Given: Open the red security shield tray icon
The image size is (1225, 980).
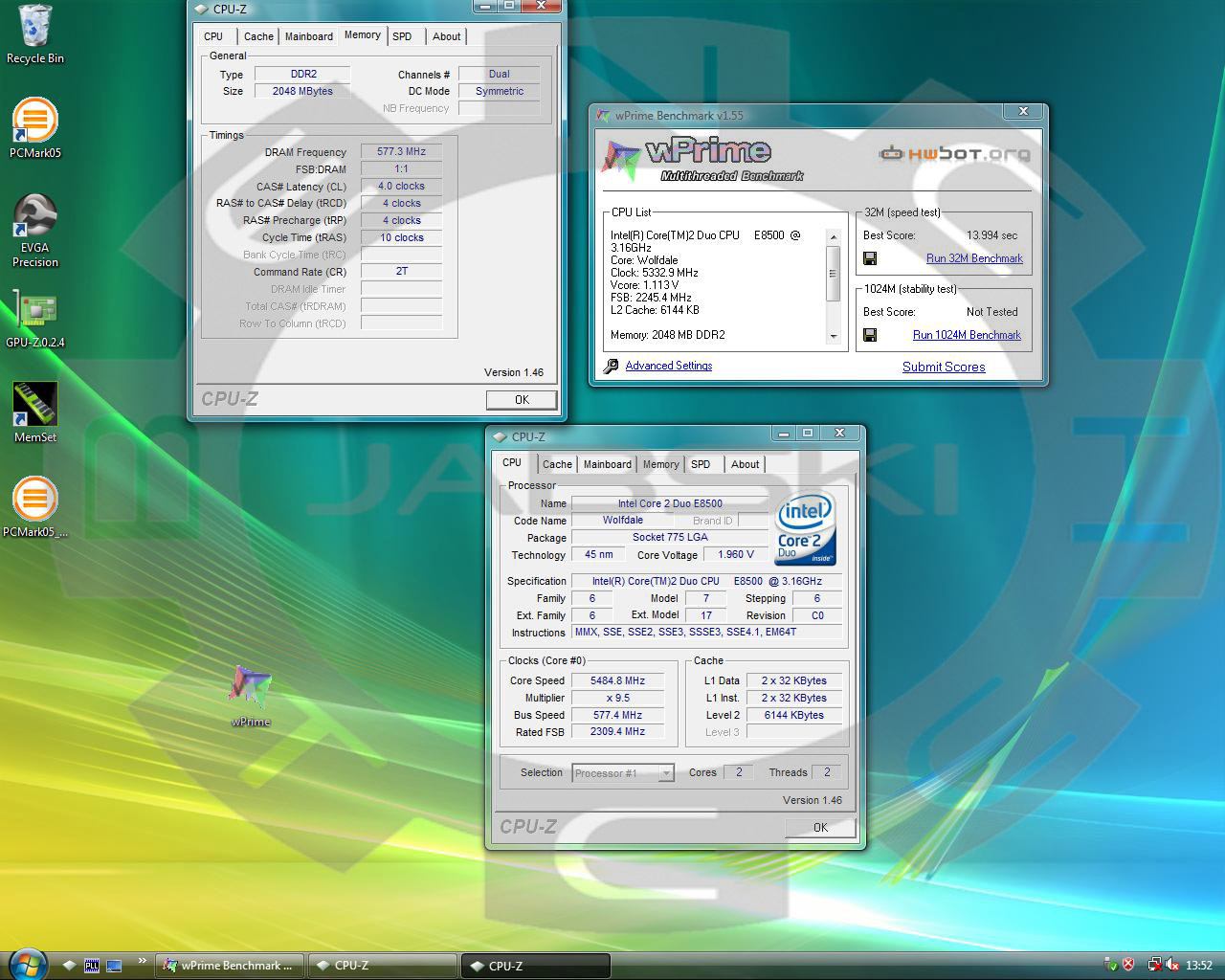Looking at the screenshot, I should [x=1128, y=966].
